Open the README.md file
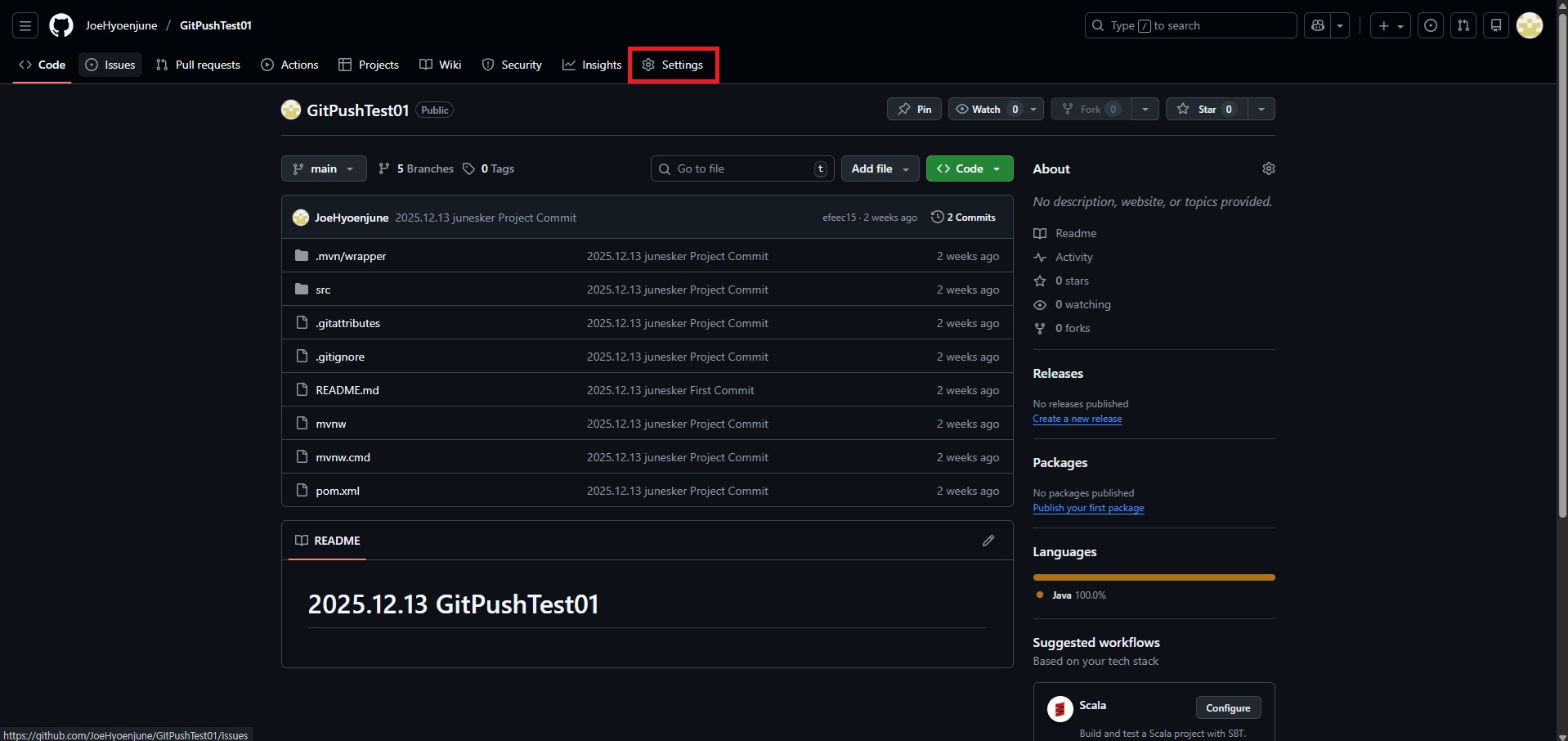The height and width of the screenshot is (741, 1568). [347, 390]
